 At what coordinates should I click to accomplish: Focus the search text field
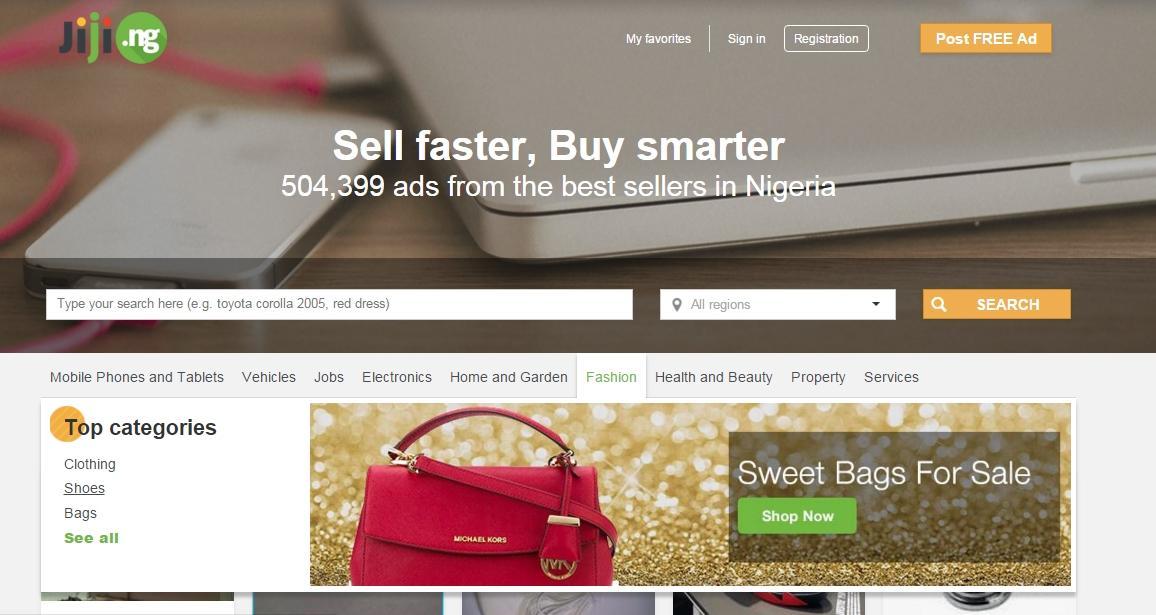[339, 304]
